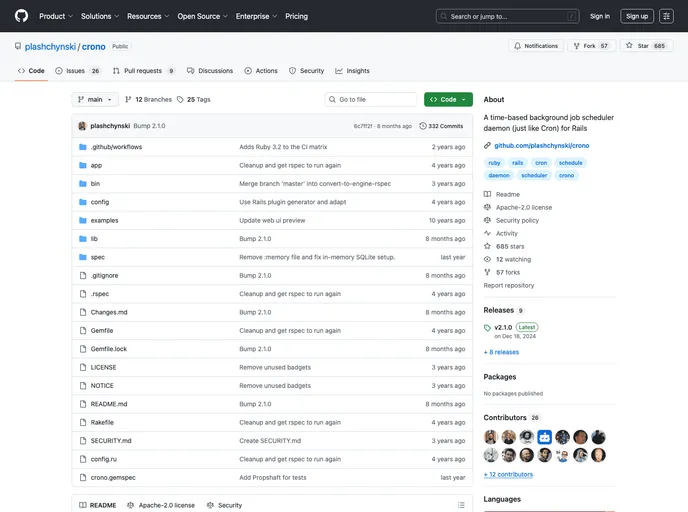
Task: Select the ruby topic tag
Action: 494,162
